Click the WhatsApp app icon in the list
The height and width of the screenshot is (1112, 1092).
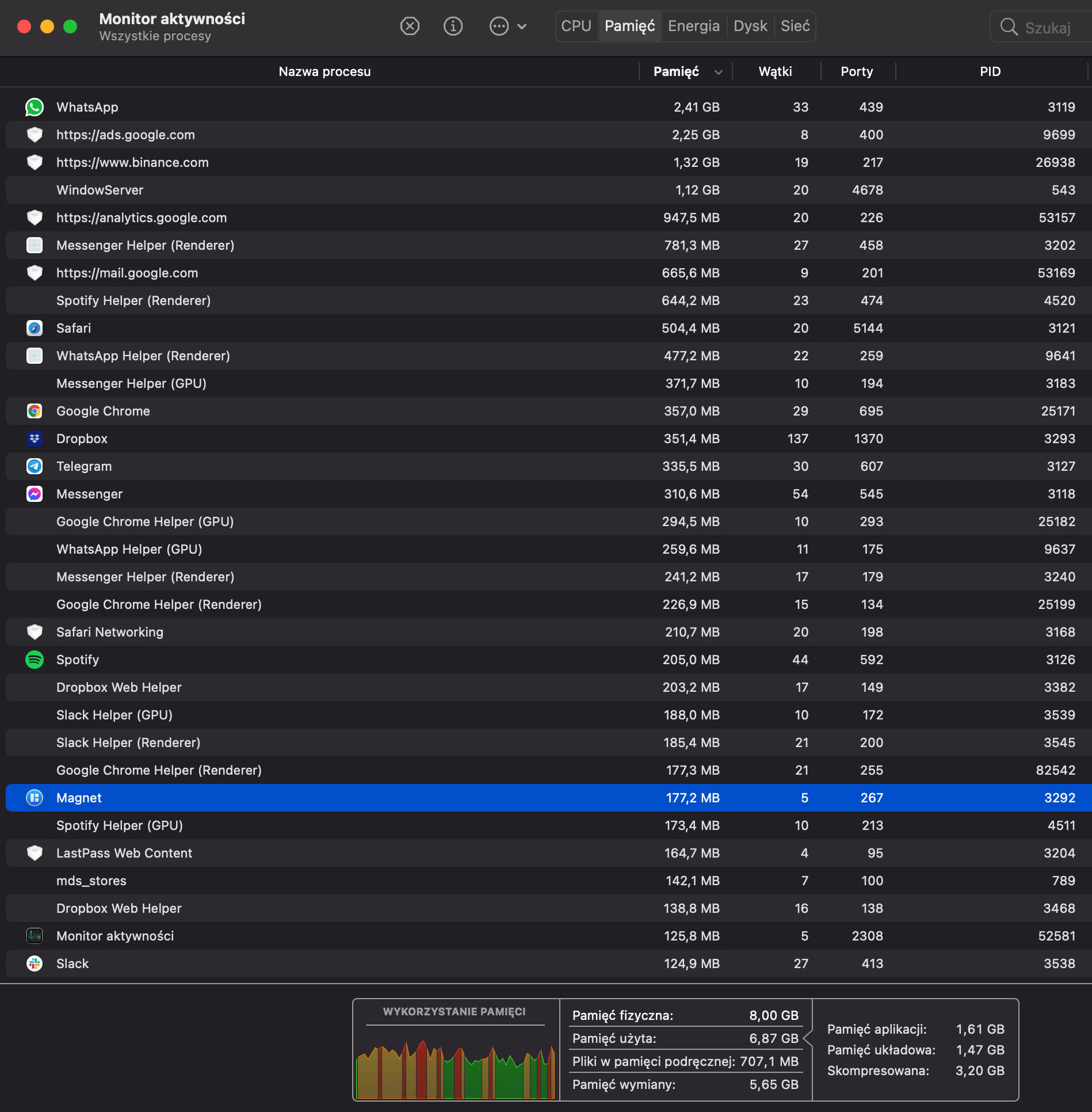[x=35, y=107]
